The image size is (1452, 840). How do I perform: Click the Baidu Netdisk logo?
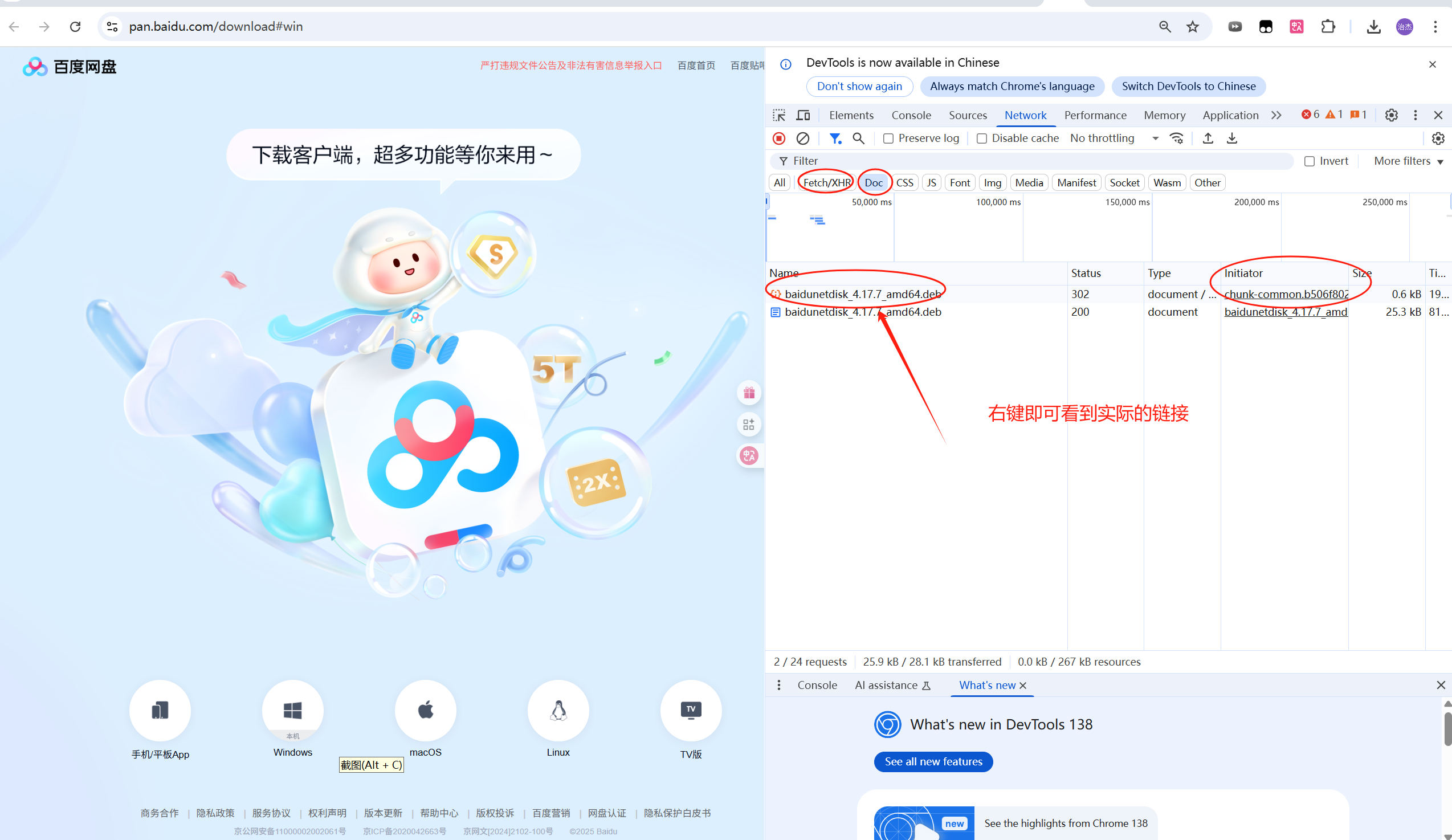[70, 67]
